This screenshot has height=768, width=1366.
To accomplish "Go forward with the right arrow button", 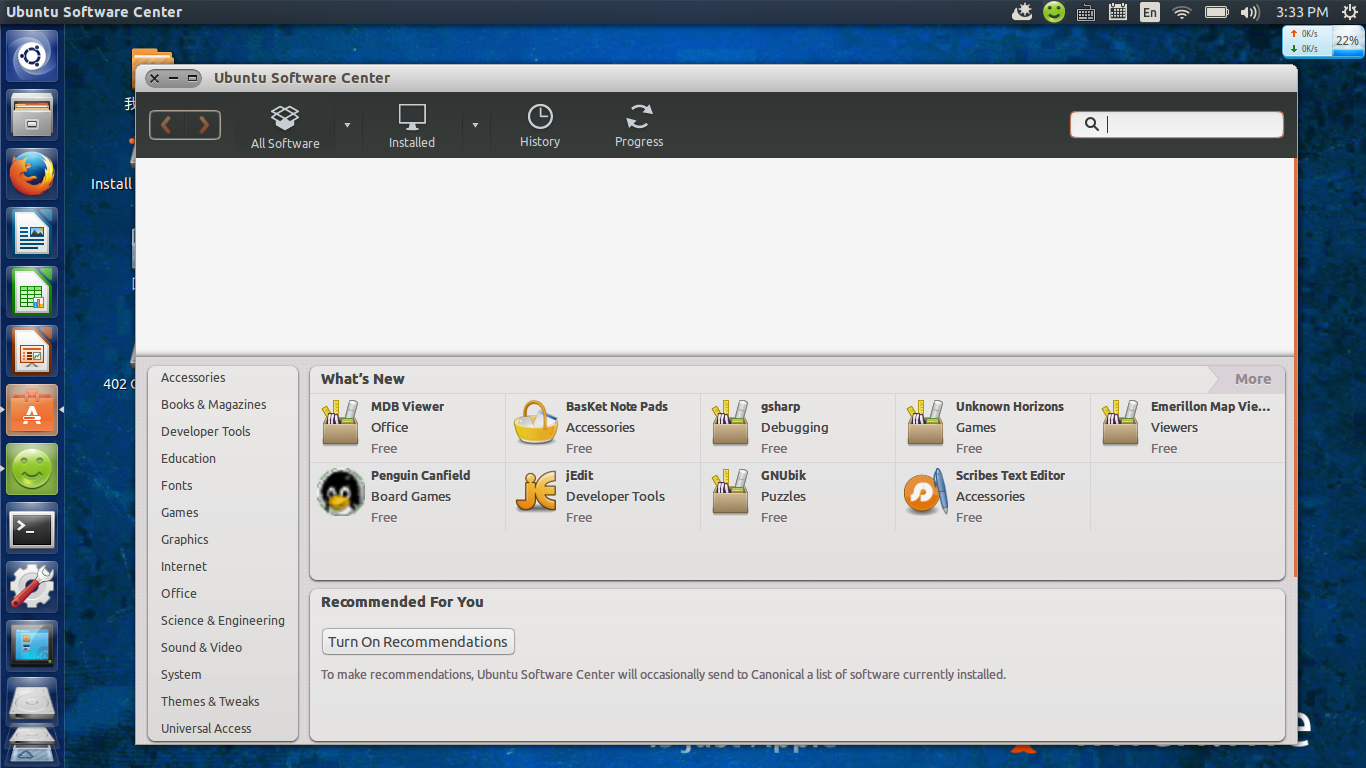I will 203,125.
